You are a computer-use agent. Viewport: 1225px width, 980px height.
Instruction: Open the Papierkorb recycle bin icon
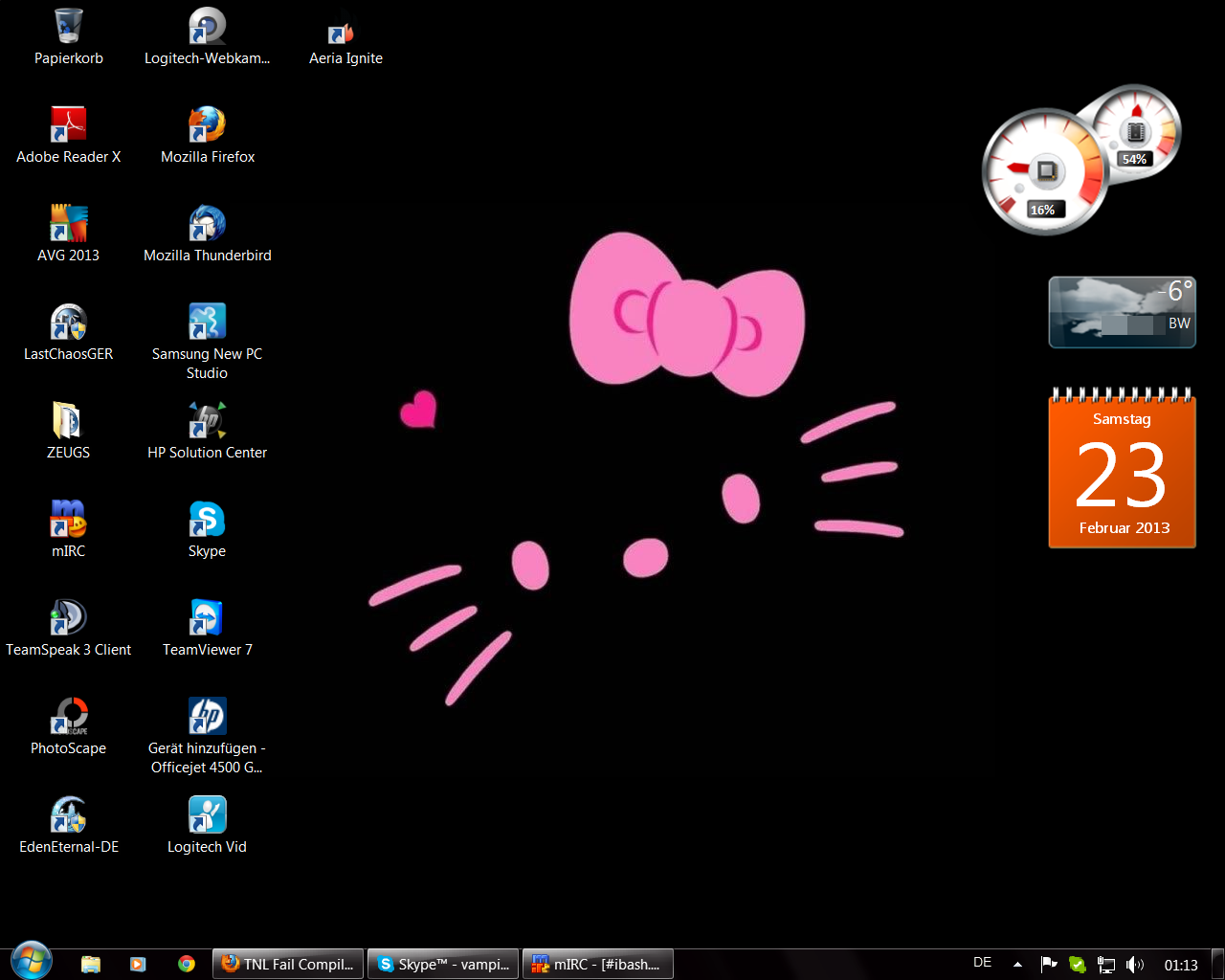coord(69,36)
